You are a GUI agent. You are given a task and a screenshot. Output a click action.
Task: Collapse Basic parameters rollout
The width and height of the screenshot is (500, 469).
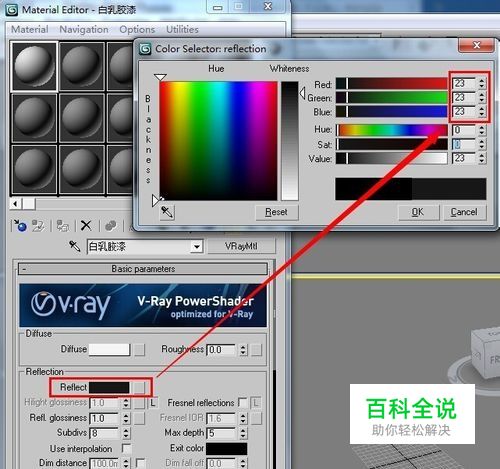pyautogui.click(x=143, y=269)
